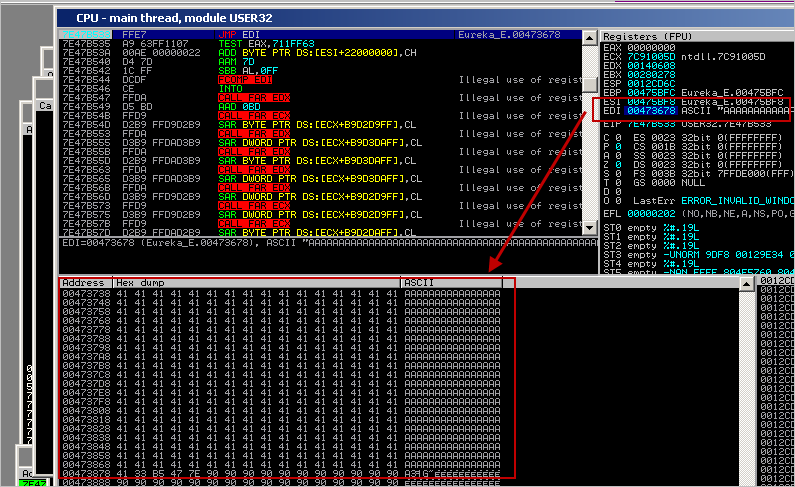795x487 pixels.
Task: Click the Registers (FPU) header bar
Action: [x=690, y=35]
